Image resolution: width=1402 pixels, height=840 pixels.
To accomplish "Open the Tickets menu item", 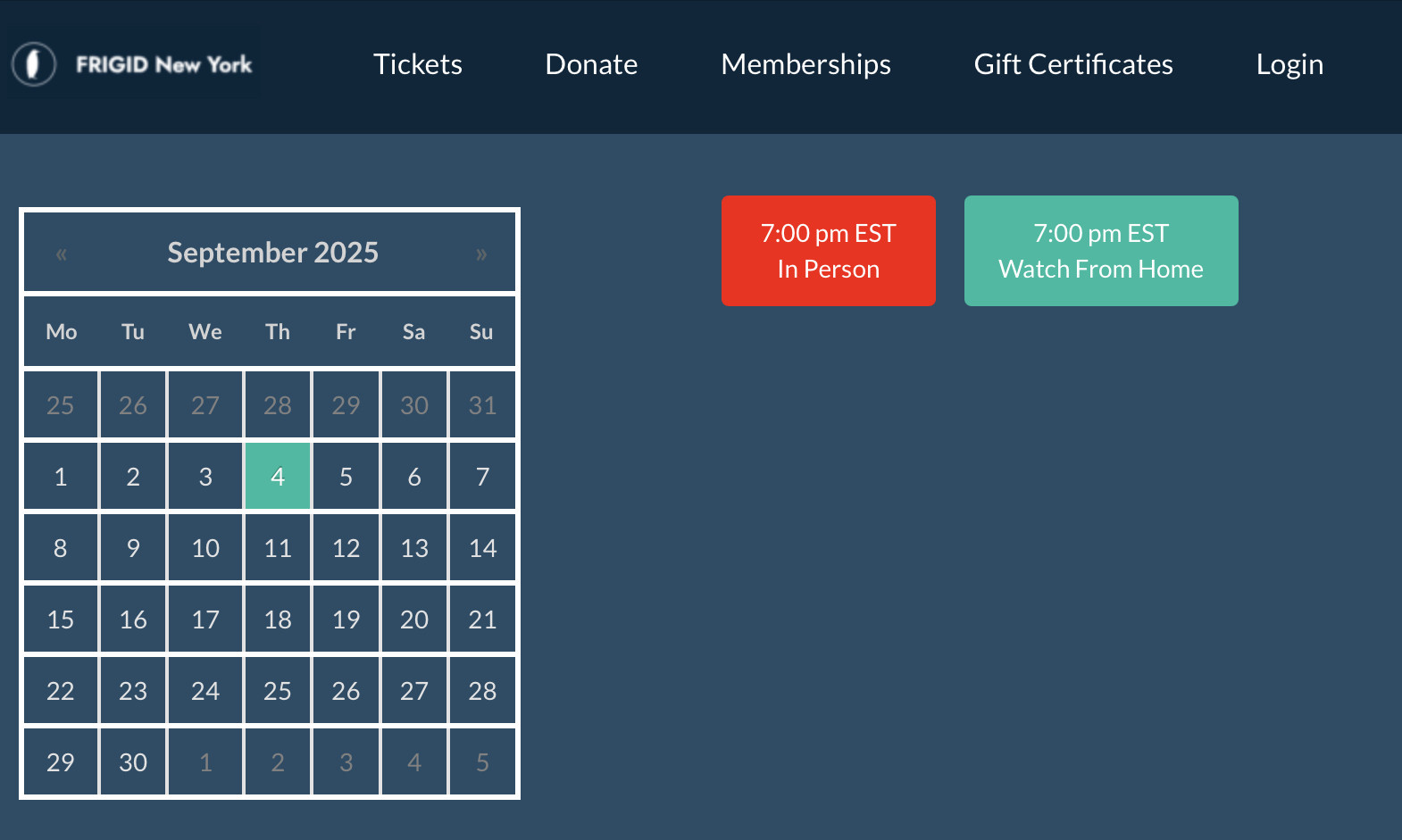I will click(418, 64).
